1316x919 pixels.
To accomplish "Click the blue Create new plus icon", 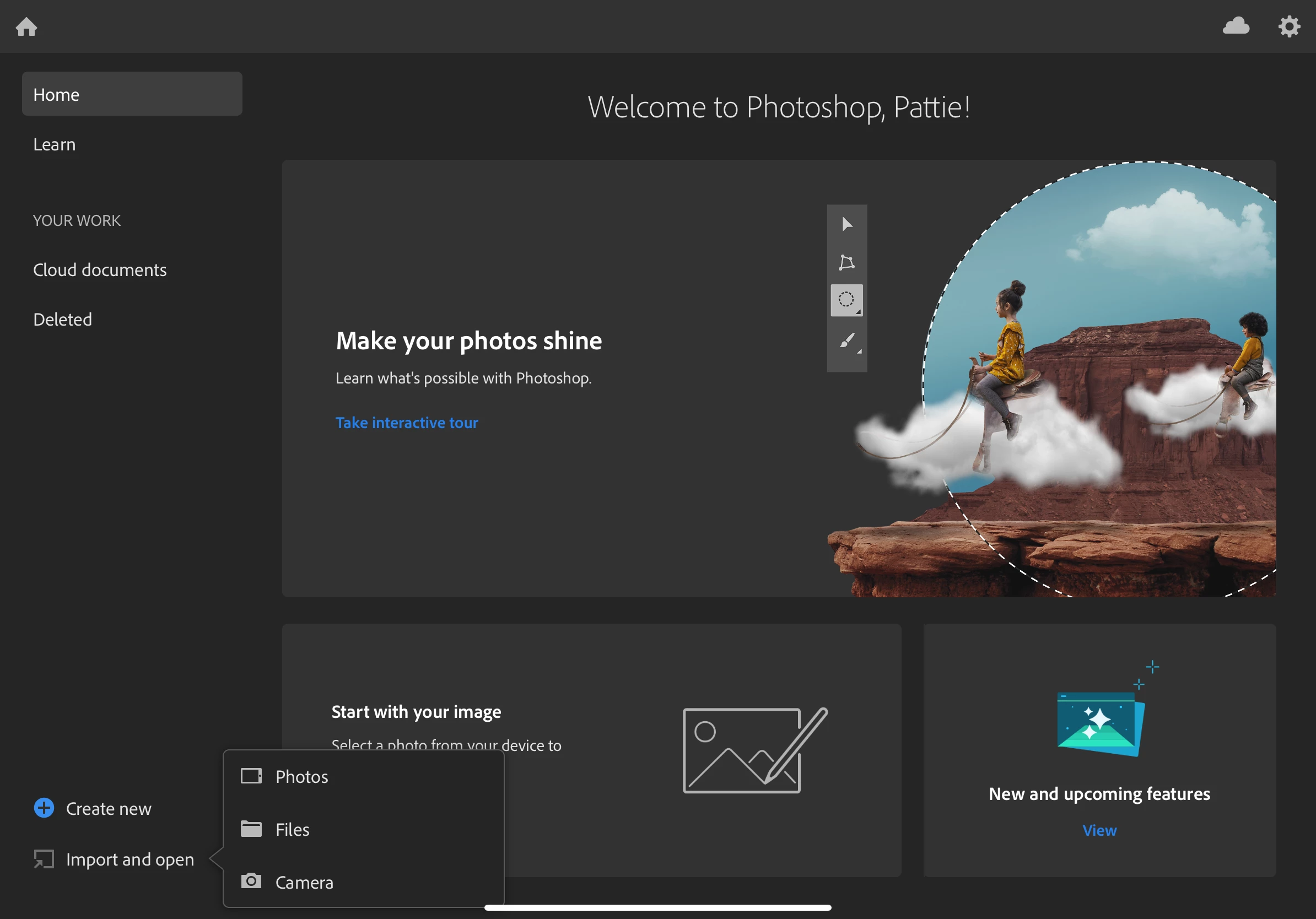I will click(x=44, y=808).
